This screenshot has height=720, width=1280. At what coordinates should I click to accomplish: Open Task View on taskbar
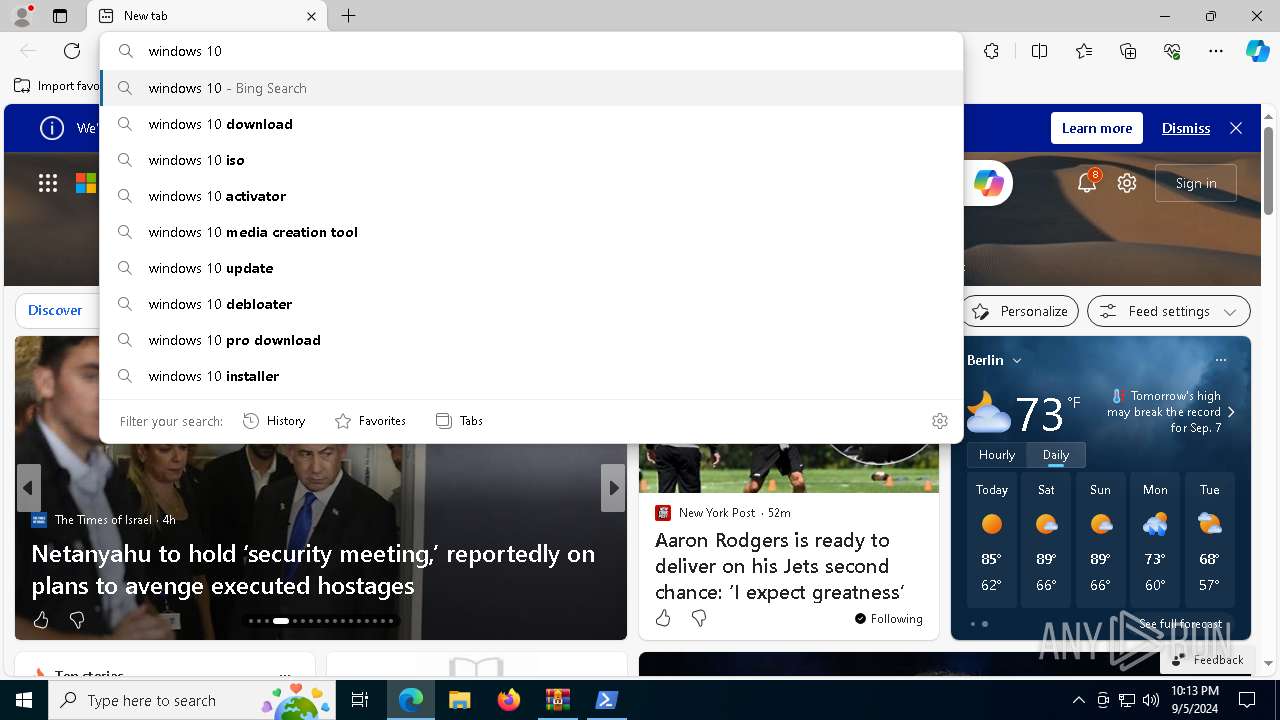[x=360, y=700]
